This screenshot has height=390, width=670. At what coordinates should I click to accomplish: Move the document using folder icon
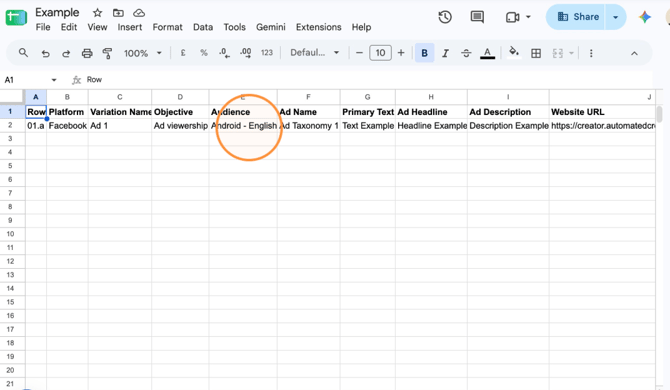(x=118, y=13)
